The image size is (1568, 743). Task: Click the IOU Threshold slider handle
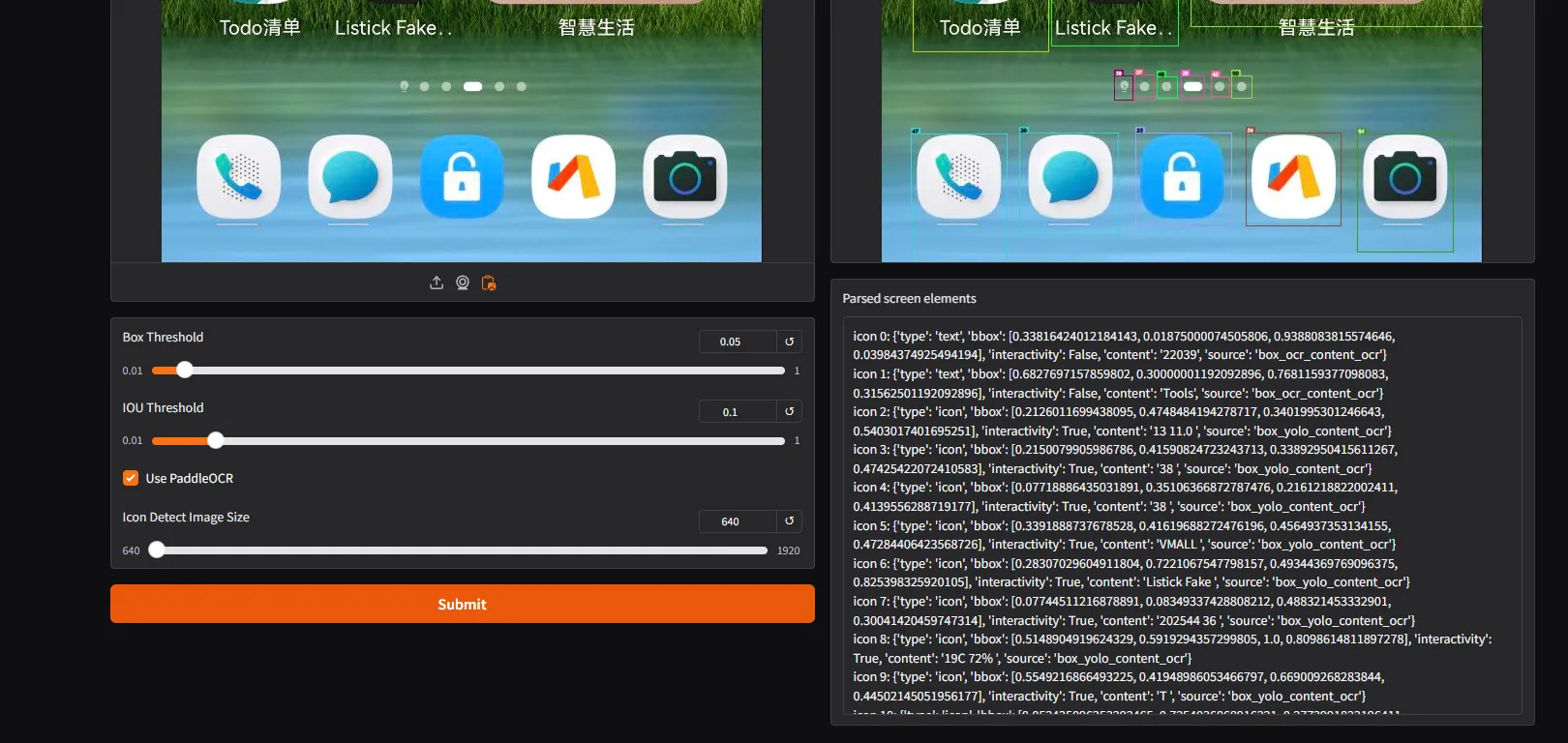pos(216,440)
